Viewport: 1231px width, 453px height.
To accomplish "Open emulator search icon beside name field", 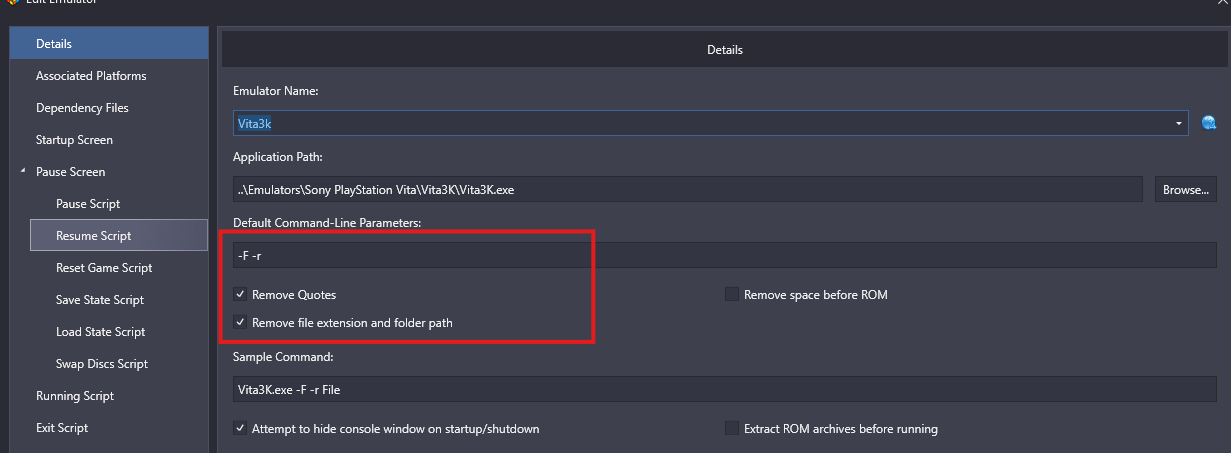I will click(x=1208, y=123).
